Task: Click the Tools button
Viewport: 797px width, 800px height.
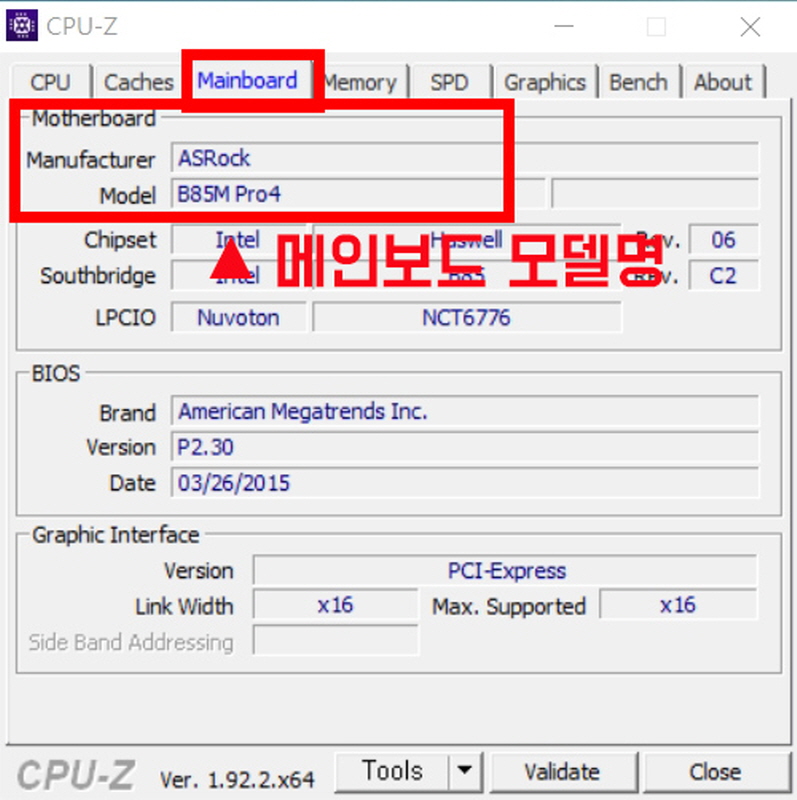Action: [392, 770]
